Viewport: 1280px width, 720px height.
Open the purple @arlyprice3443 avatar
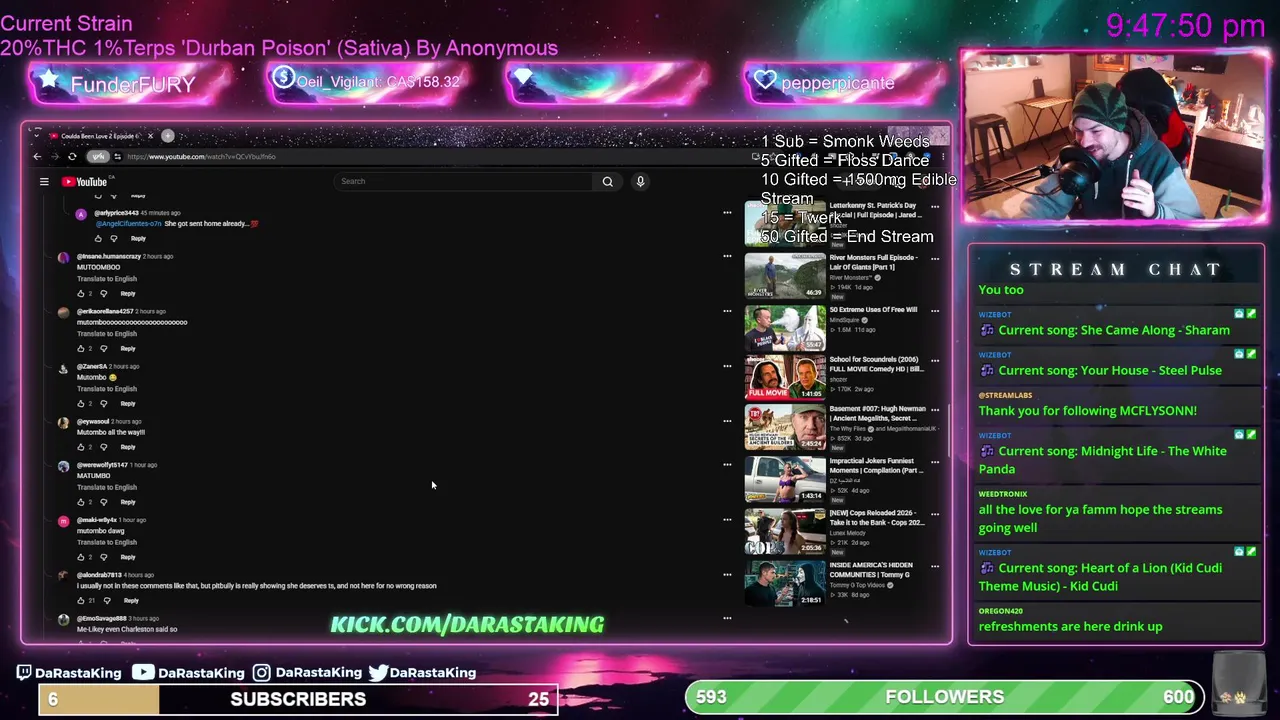point(81,214)
